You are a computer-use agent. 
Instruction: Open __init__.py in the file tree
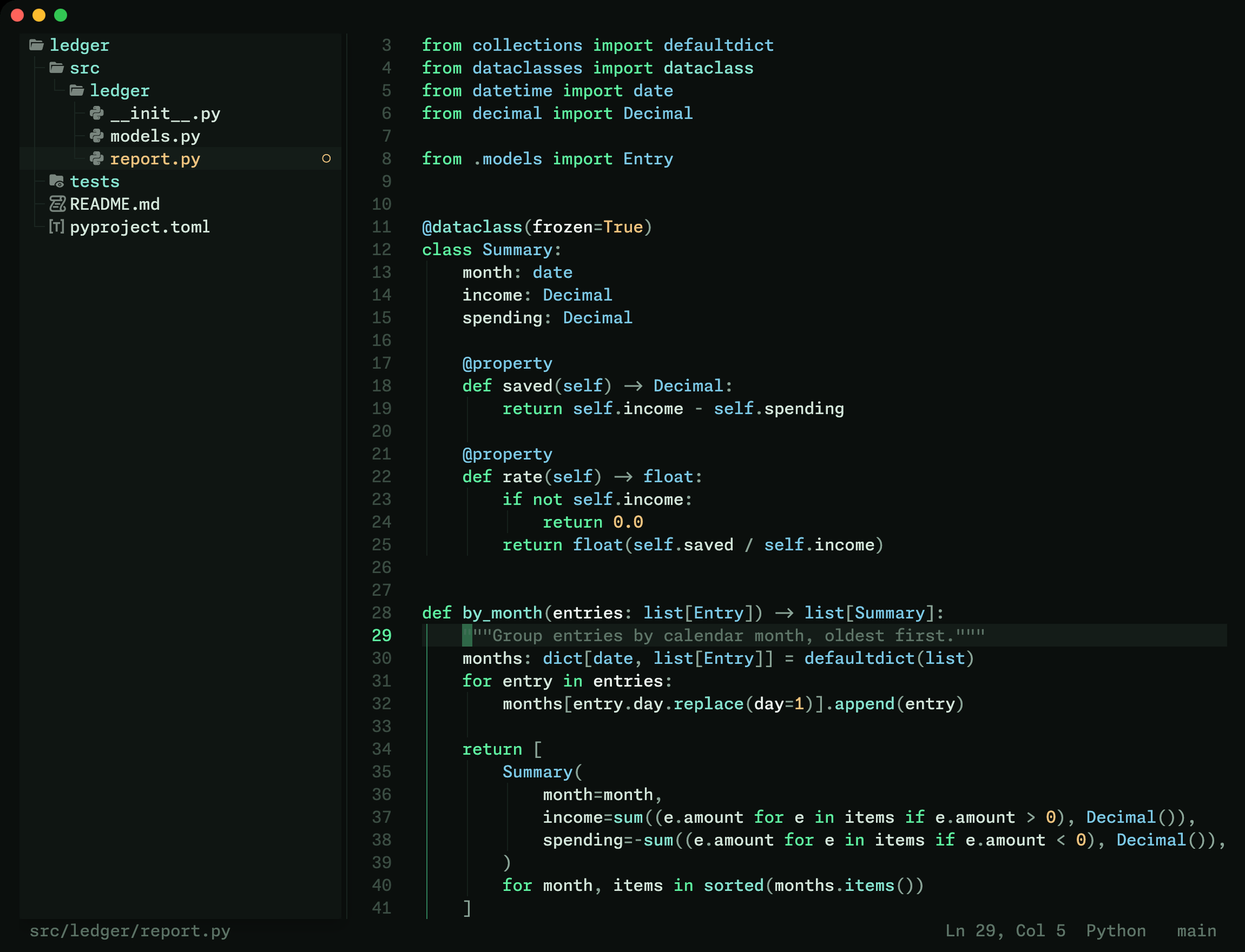[x=165, y=113]
